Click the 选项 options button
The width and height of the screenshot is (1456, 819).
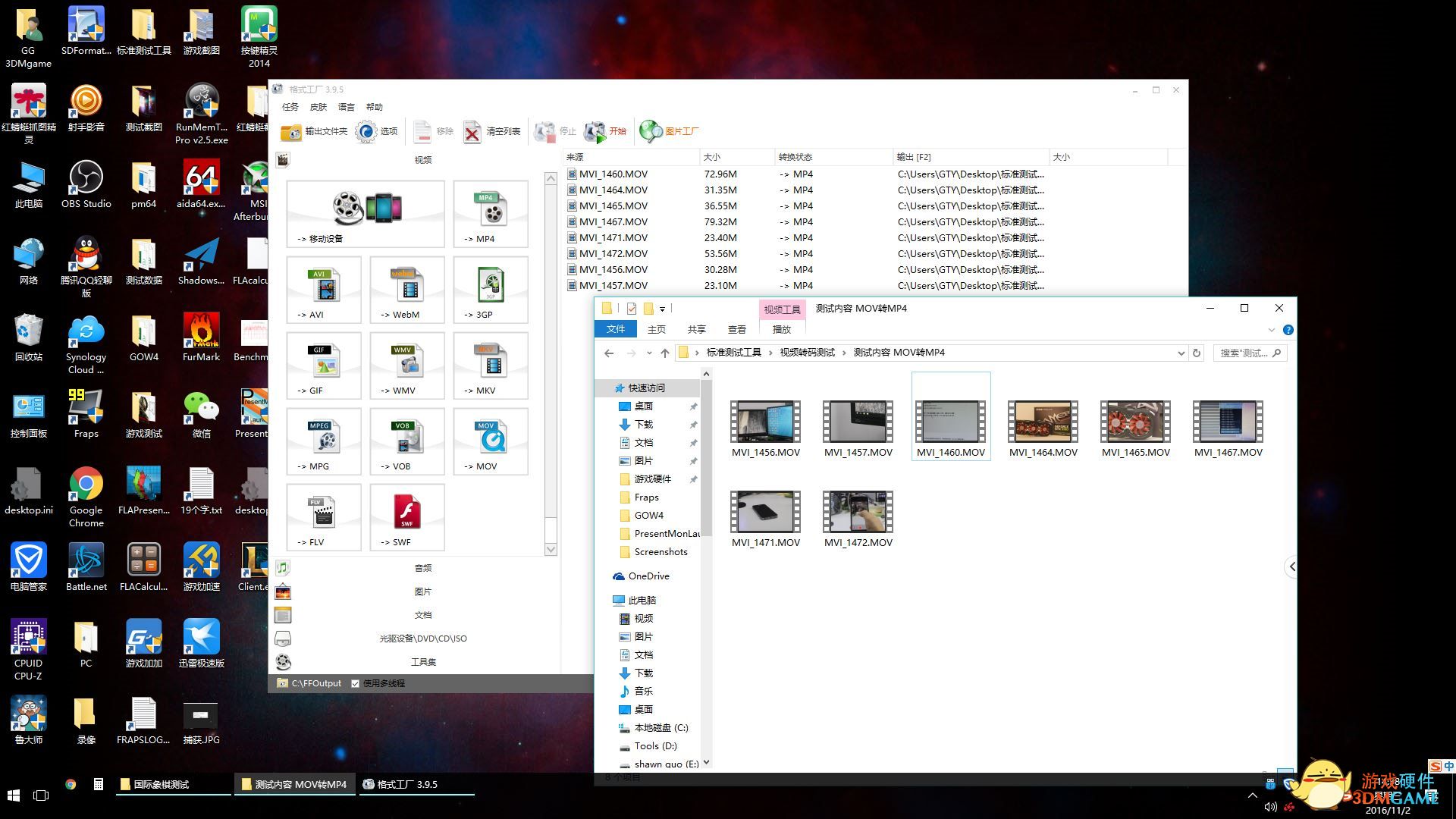pyautogui.click(x=377, y=131)
